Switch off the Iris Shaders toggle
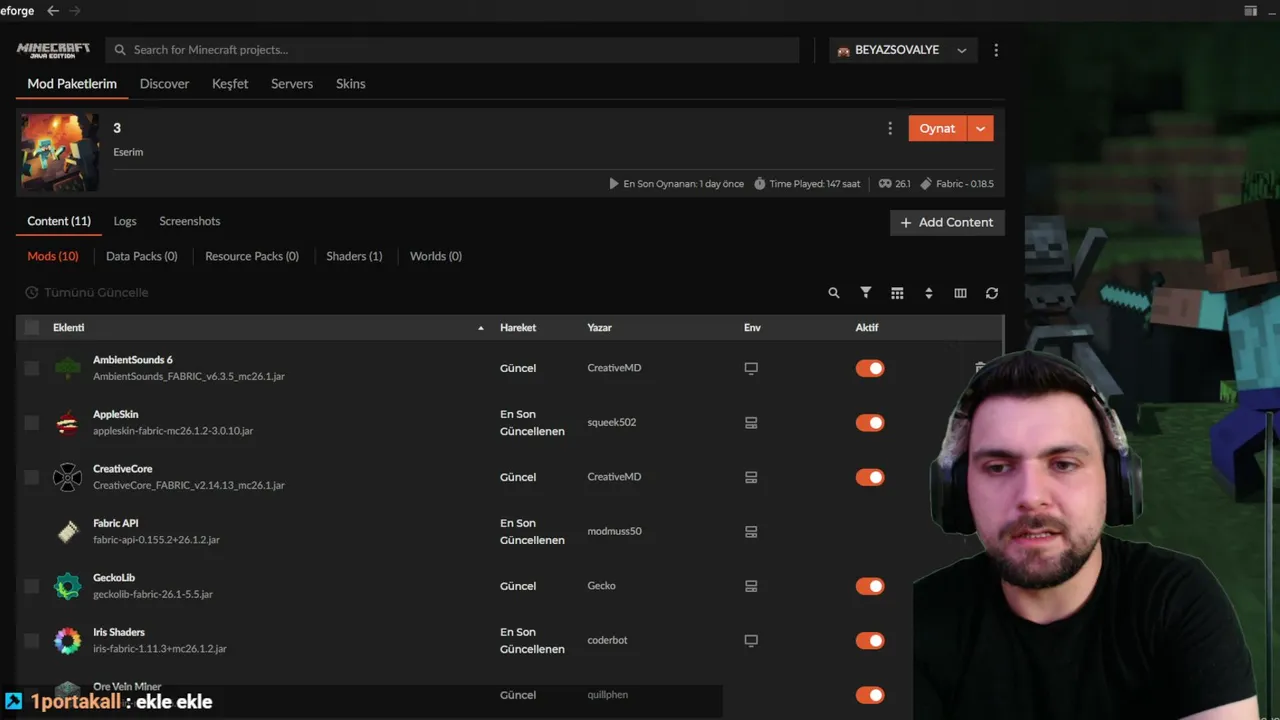 870,640
